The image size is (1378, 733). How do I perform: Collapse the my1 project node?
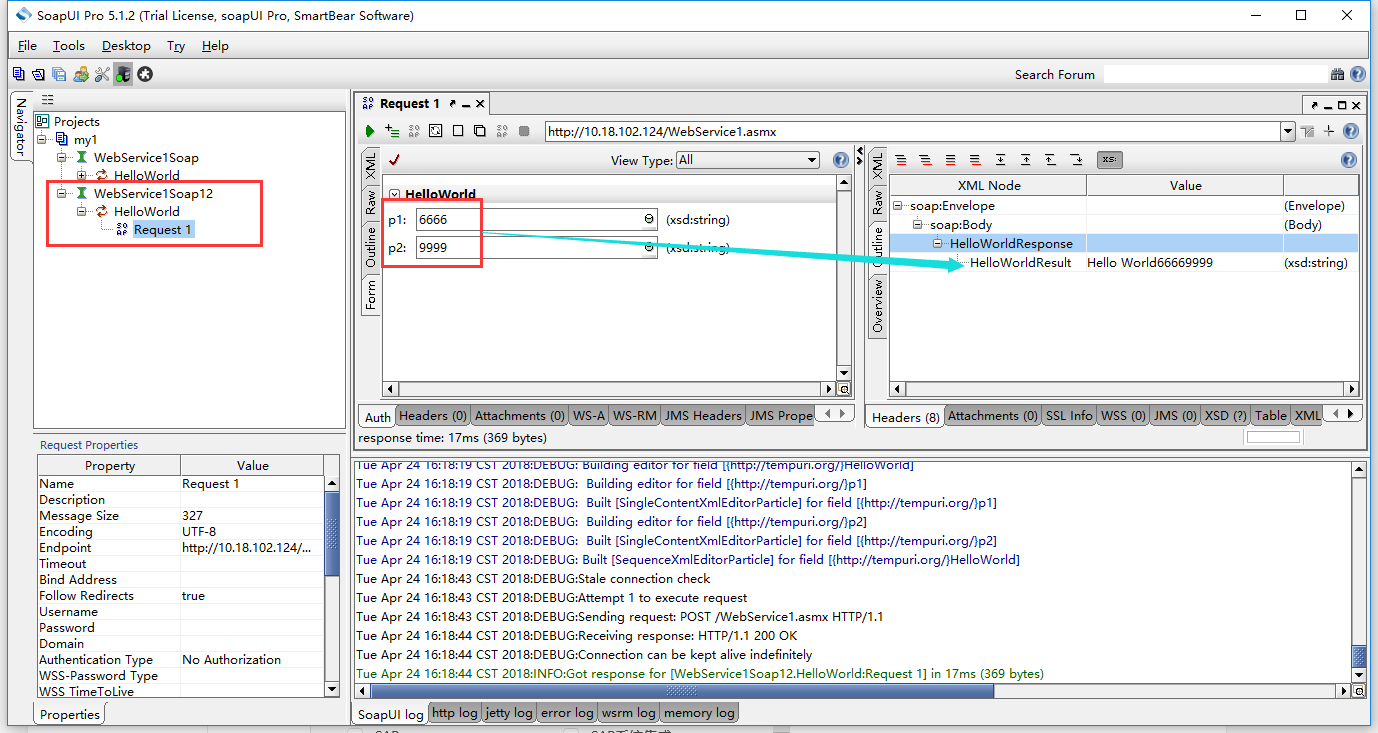point(42,140)
